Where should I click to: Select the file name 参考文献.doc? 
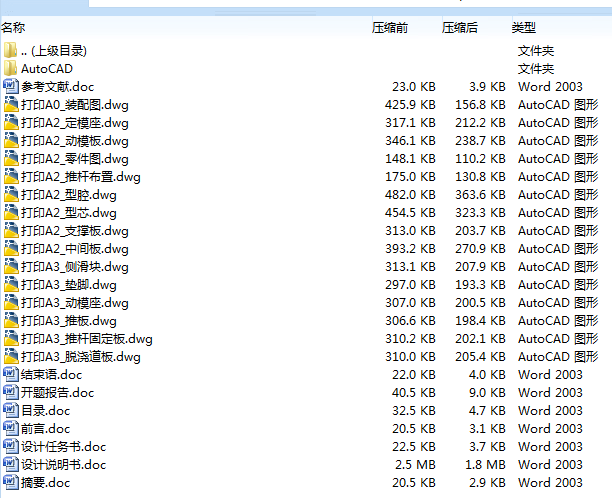point(58,87)
